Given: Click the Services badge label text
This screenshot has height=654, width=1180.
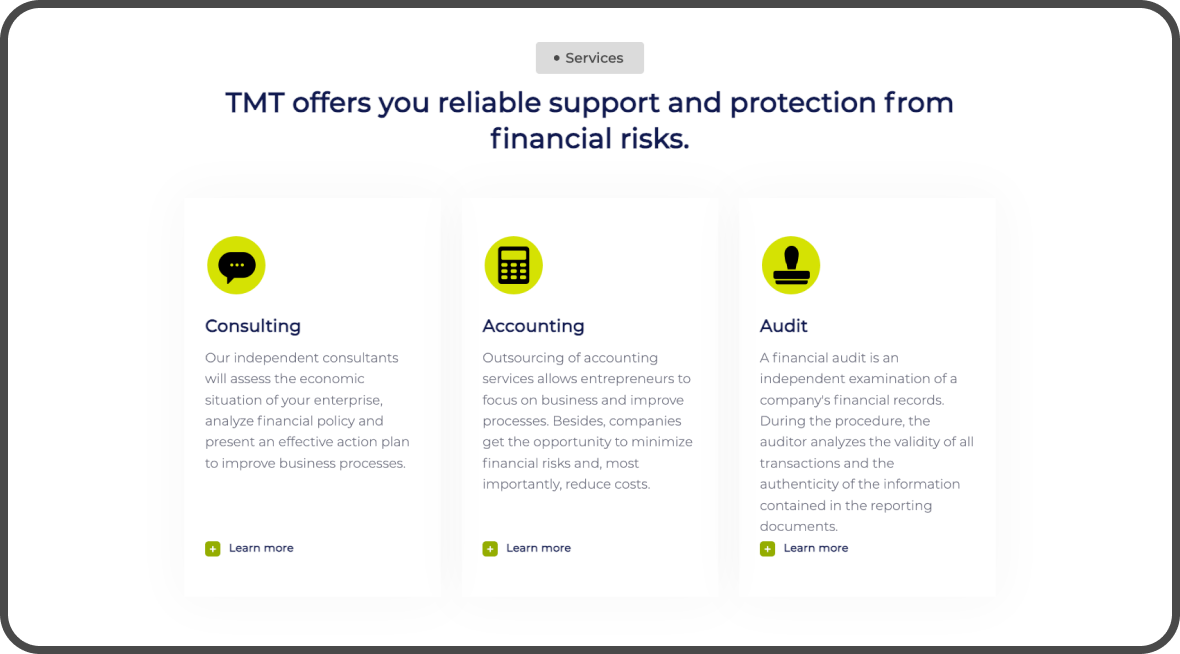Looking at the screenshot, I should click(594, 58).
